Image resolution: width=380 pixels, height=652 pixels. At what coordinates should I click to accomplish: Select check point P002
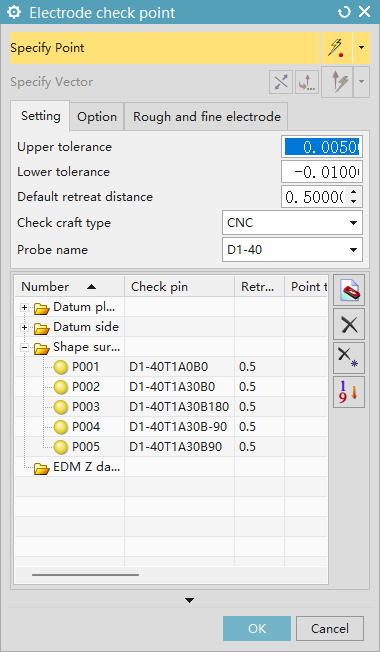click(x=77, y=387)
